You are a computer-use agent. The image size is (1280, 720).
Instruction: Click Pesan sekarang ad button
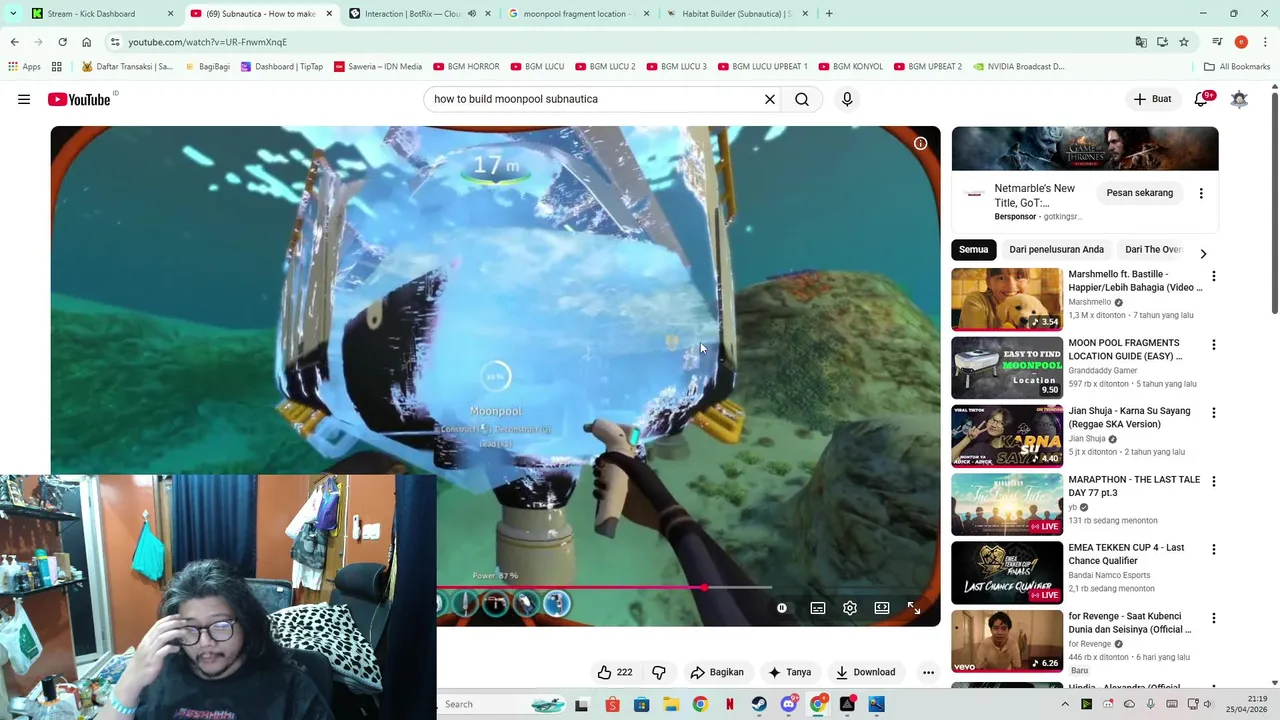[x=1140, y=193]
